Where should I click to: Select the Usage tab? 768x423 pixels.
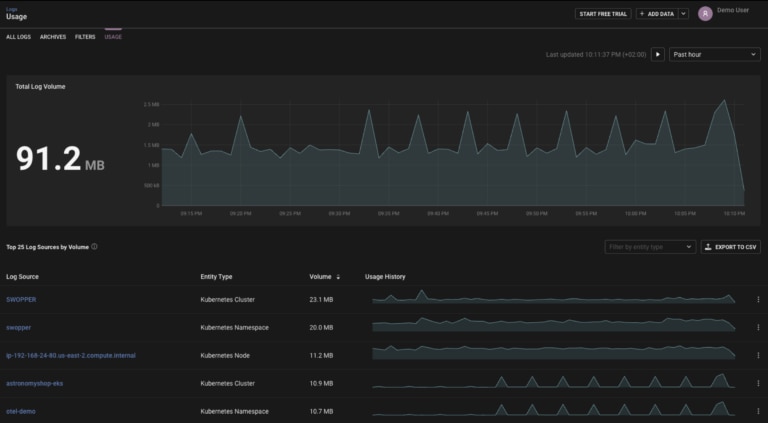113,37
